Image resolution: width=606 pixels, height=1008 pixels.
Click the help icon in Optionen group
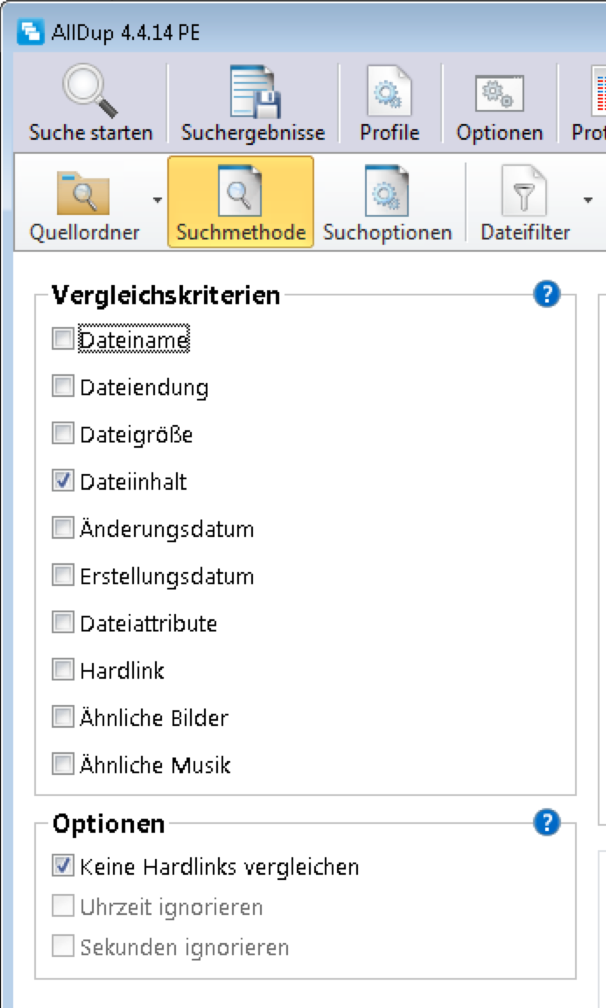click(x=546, y=823)
